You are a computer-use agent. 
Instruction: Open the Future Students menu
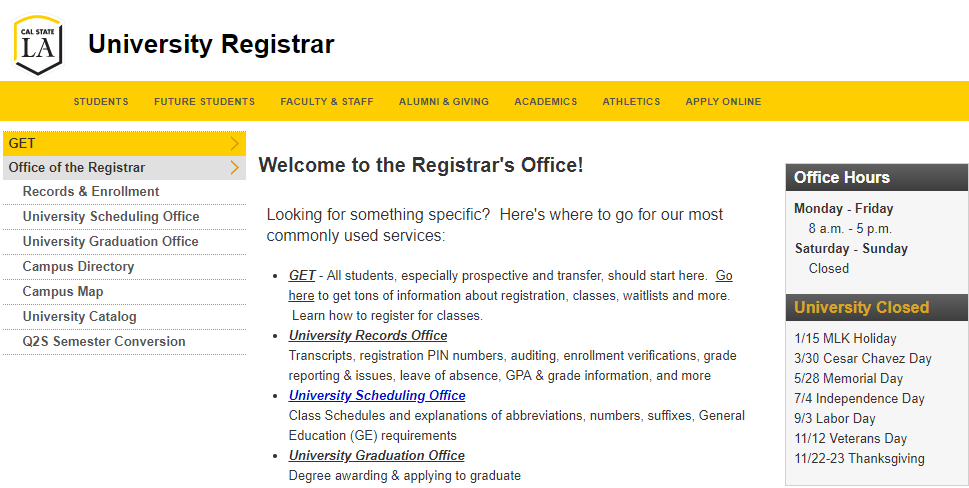coord(204,102)
